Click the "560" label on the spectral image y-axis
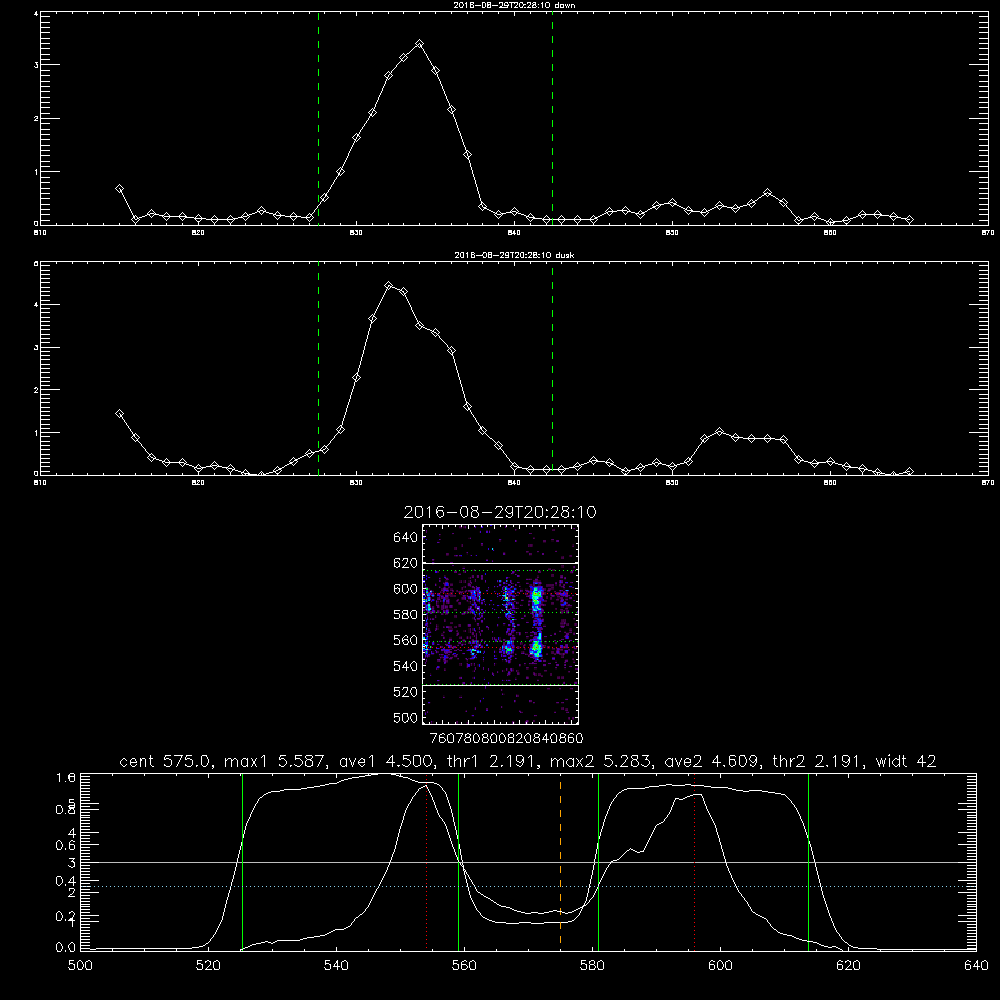 (x=406, y=640)
